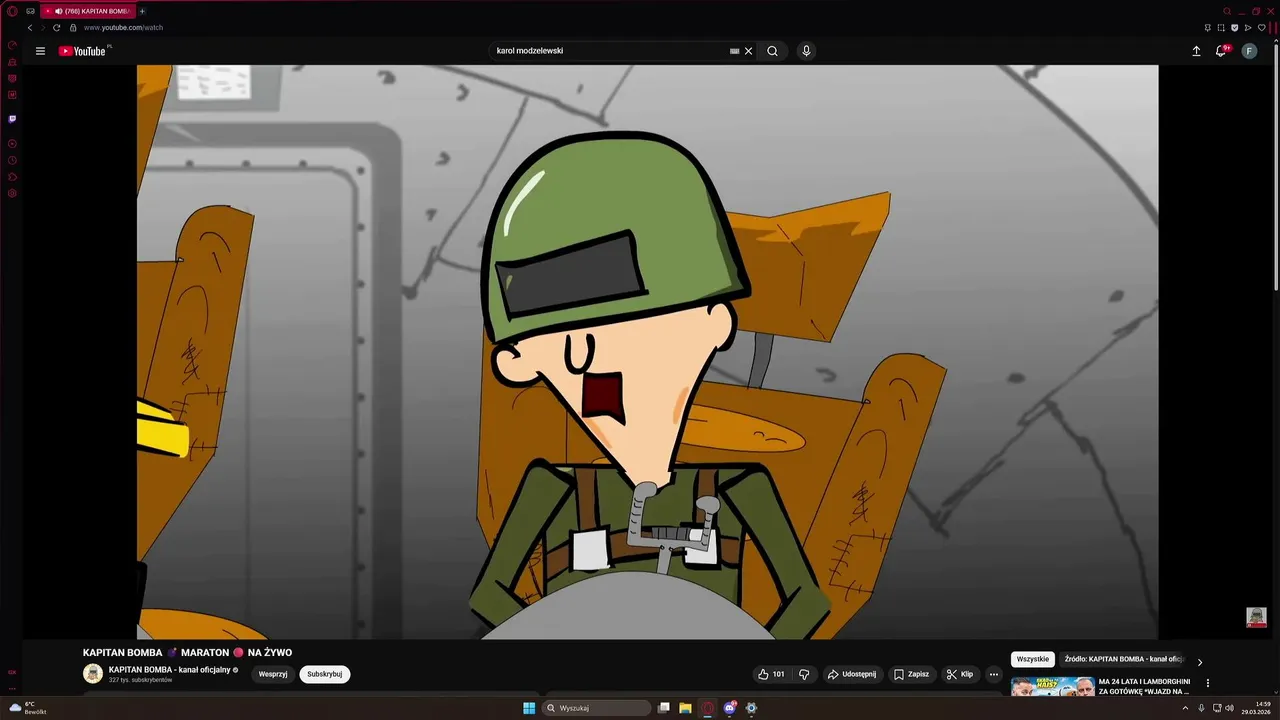Open the video watermark channel thumbnail
1280x720 pixels.
click(x=1256, y=617)
